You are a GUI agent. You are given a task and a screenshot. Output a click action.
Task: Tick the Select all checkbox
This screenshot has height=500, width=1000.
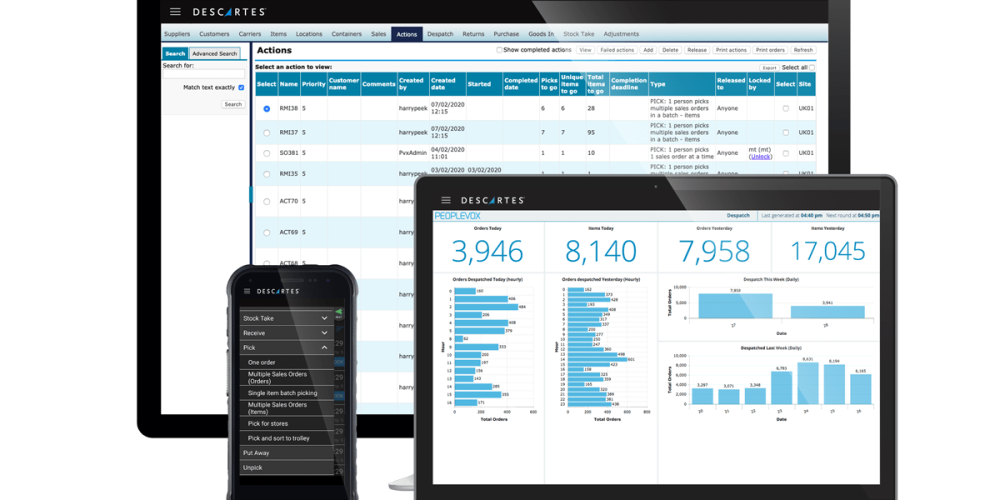[x=811, y=68]
